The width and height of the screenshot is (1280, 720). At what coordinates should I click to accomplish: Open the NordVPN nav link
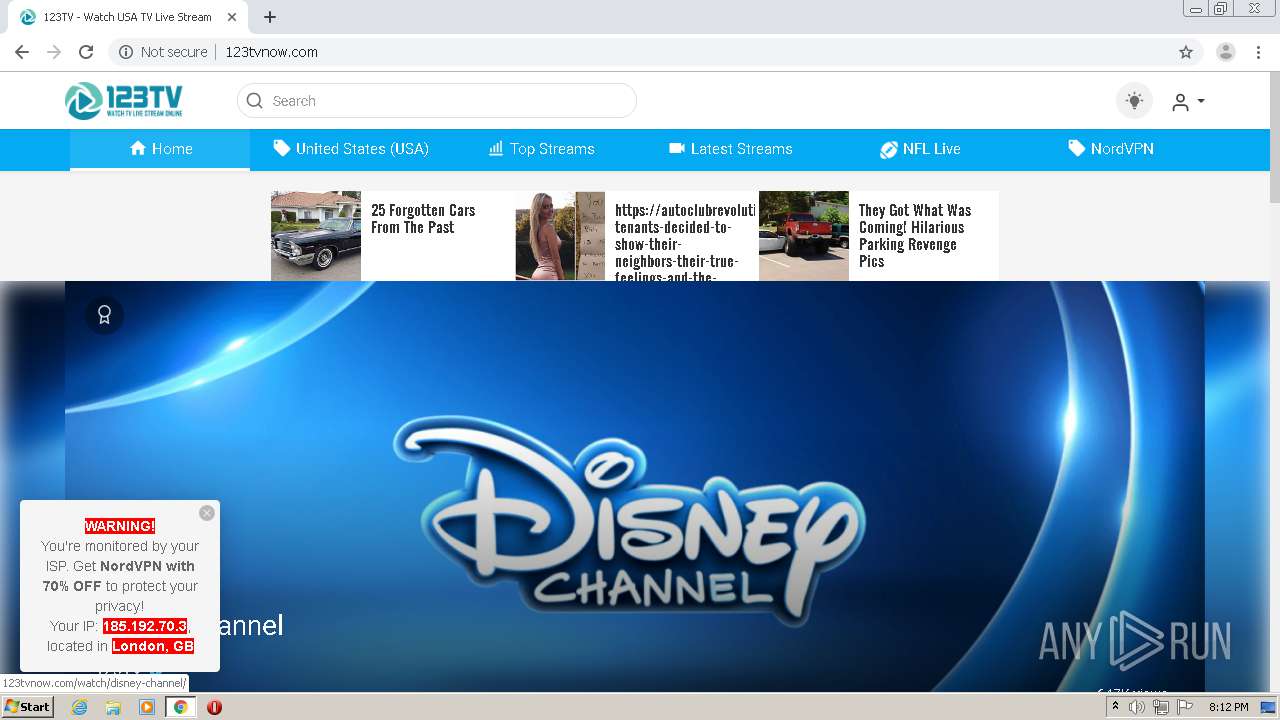[1110, 149]
